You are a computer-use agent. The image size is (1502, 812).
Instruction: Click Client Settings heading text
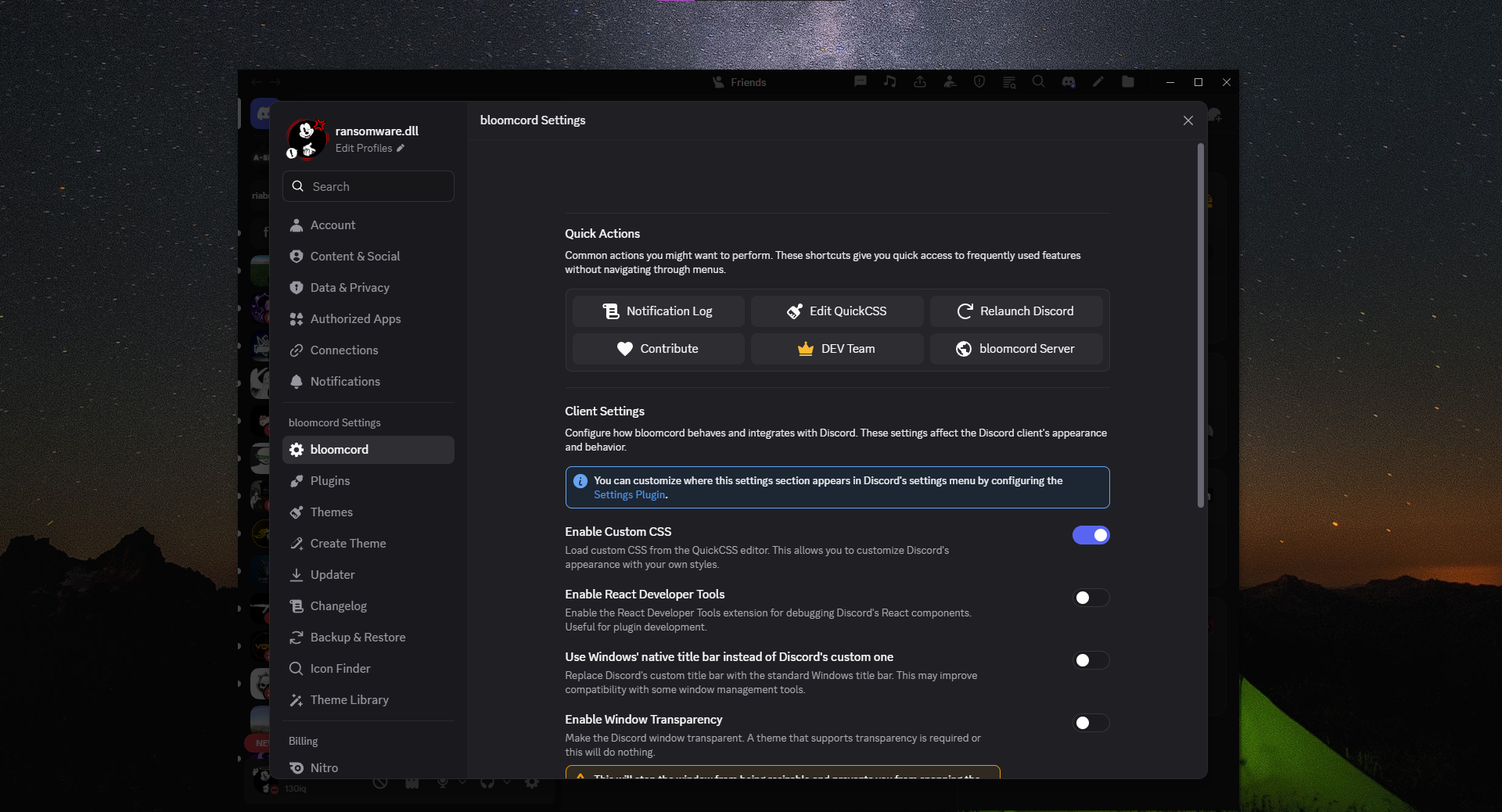(605, 411)
